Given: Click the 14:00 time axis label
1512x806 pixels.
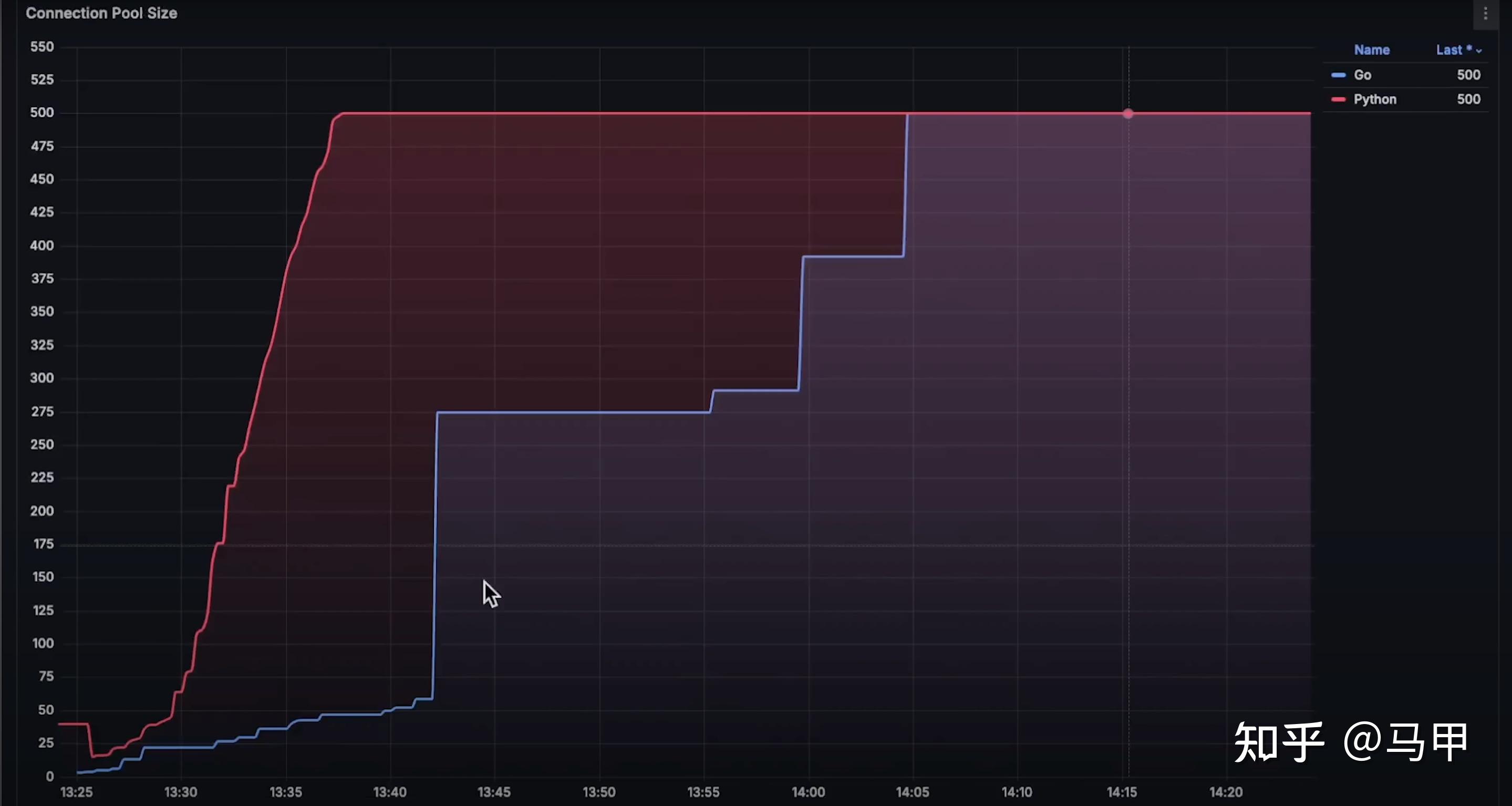Looking at the screenshot, I should [x=808, y=792].
